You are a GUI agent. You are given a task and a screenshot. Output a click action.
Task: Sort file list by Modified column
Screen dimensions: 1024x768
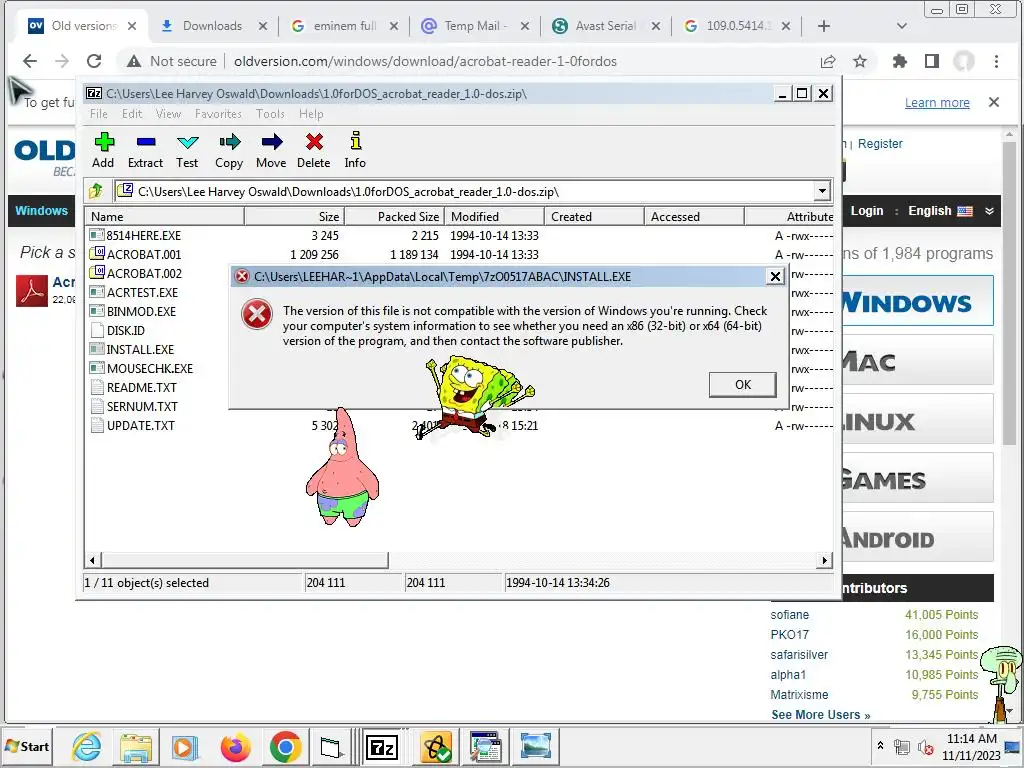coord(494,216)
